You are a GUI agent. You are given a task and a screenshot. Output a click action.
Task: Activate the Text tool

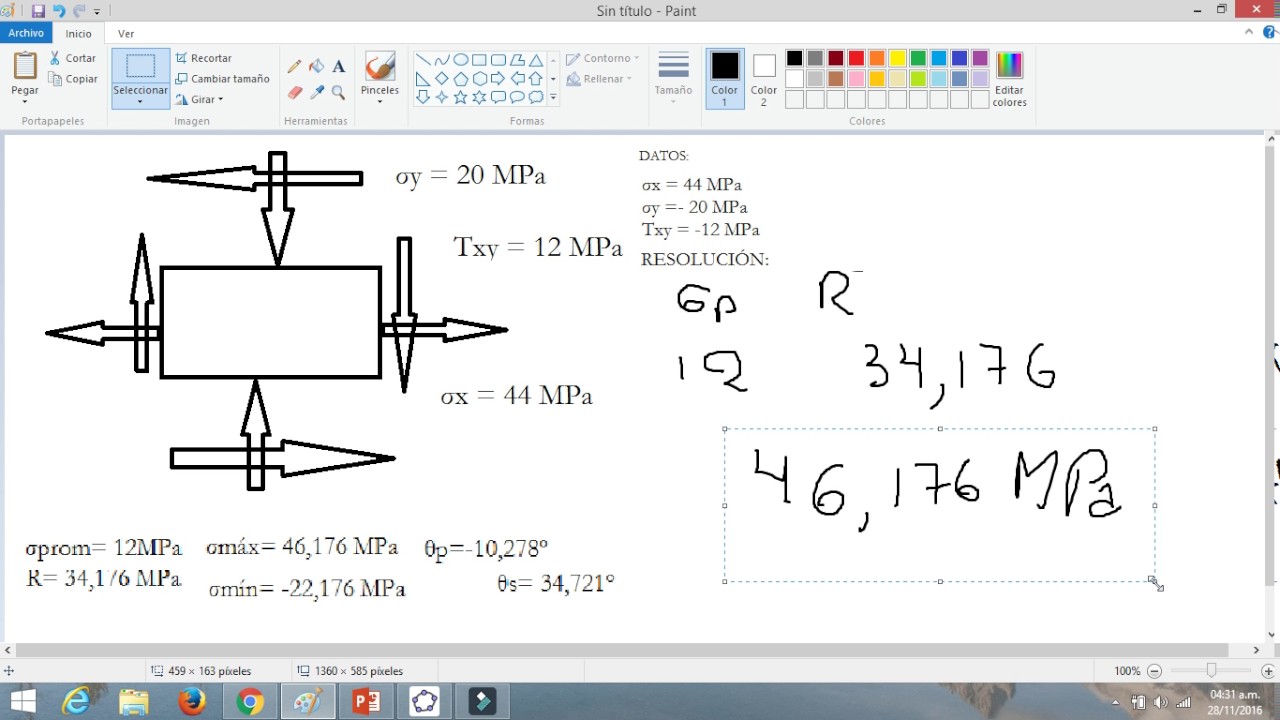point(338,66)
